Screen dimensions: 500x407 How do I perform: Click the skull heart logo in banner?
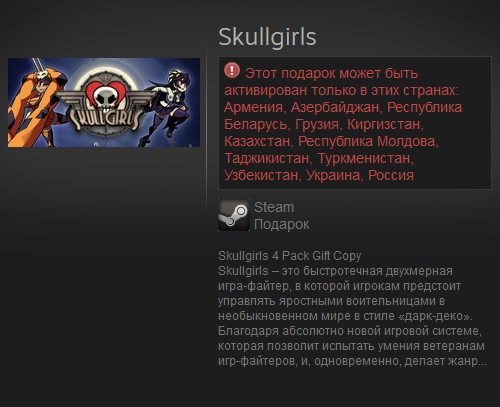104,95
